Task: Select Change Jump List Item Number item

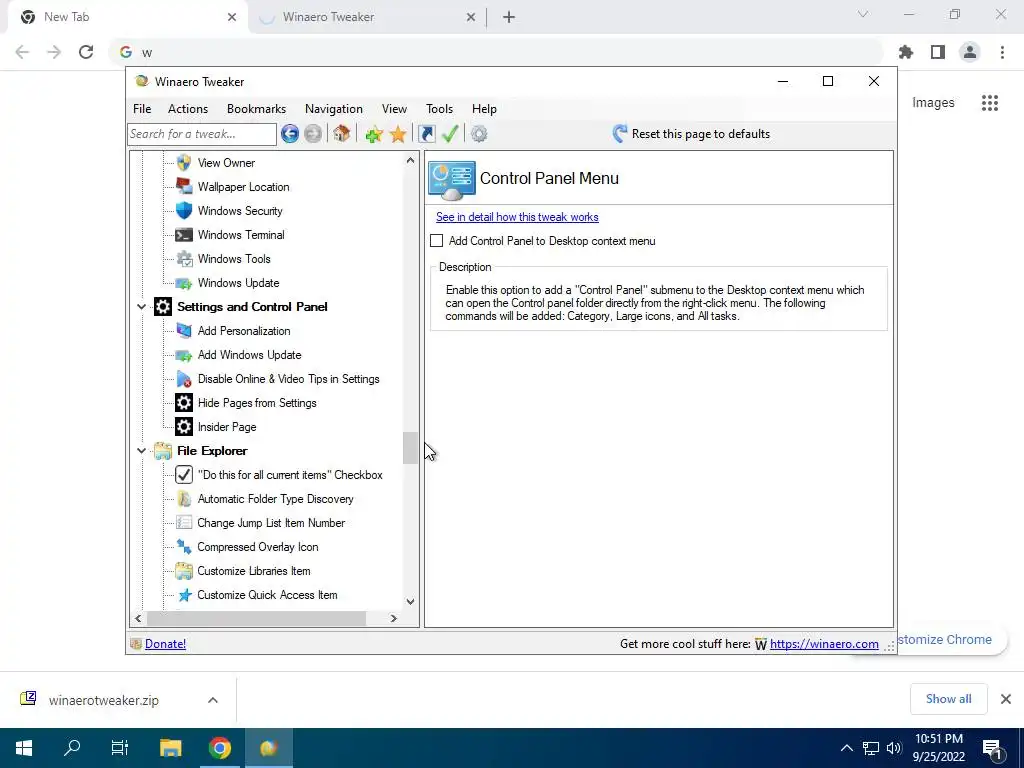Action: click(271, 523)
